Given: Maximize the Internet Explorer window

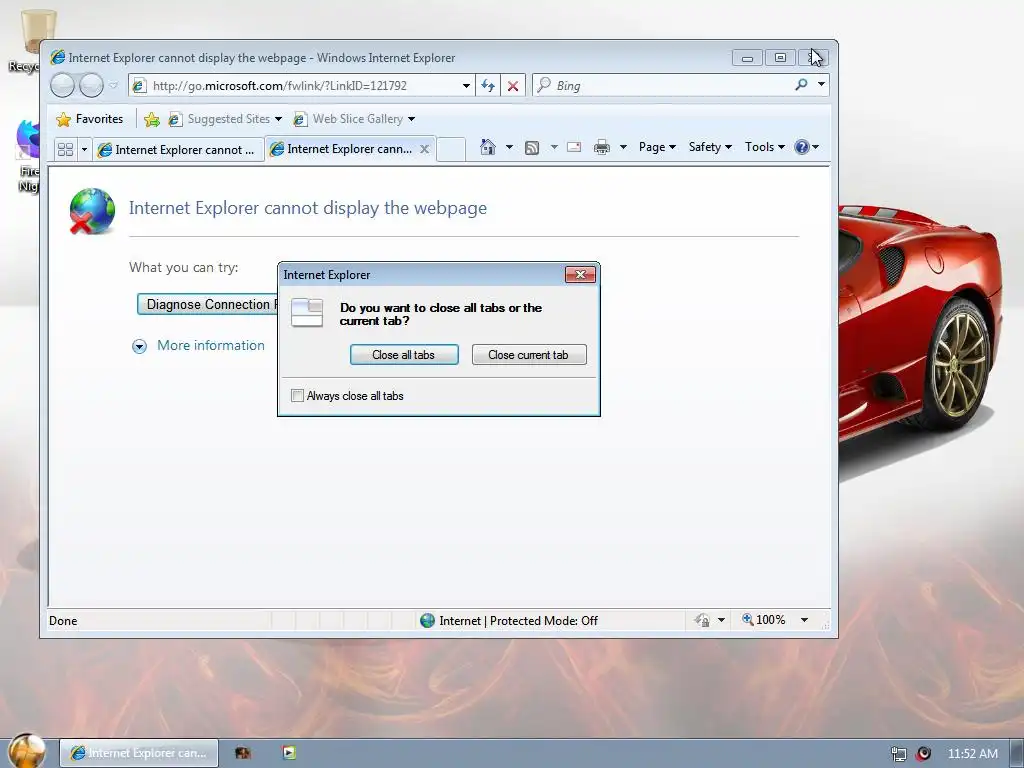Looking at the screenshot, I should pos(780,58).
